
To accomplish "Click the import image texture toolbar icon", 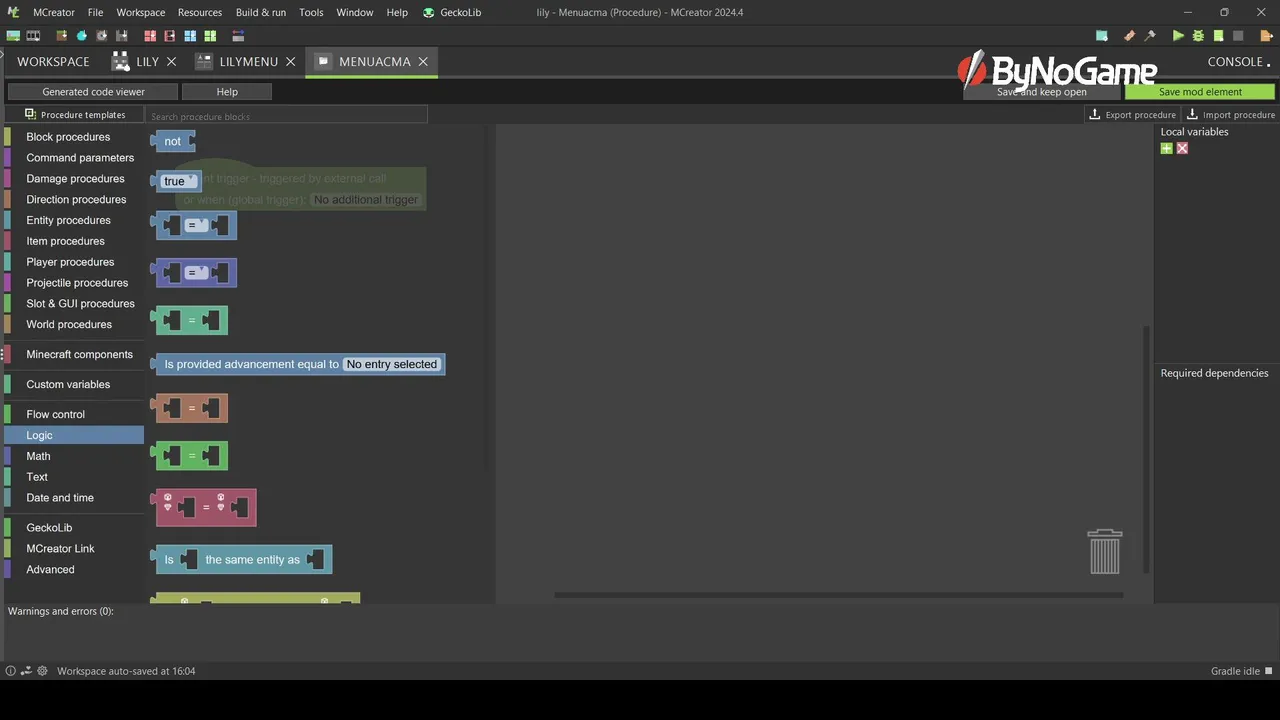I will [x=13, y=36].
